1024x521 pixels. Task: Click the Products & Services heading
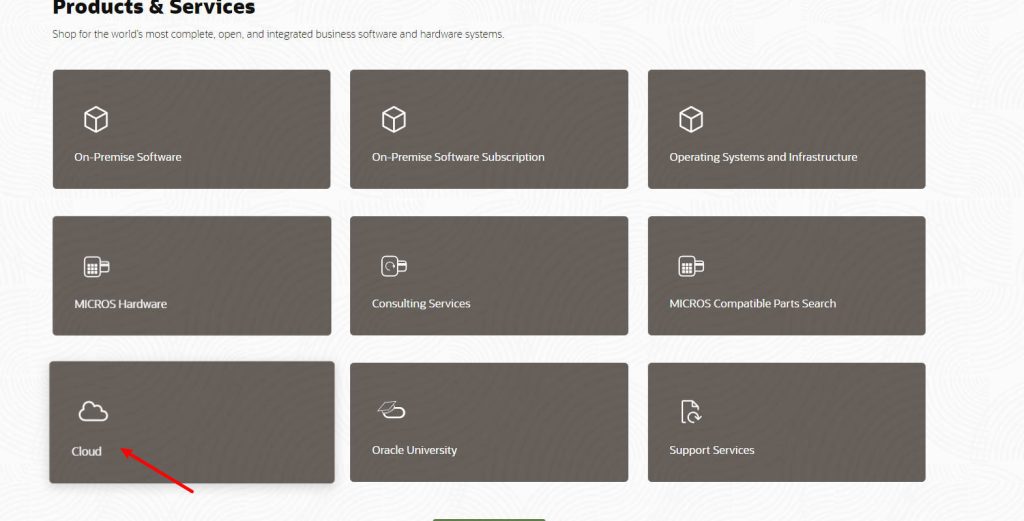[153, 8]
